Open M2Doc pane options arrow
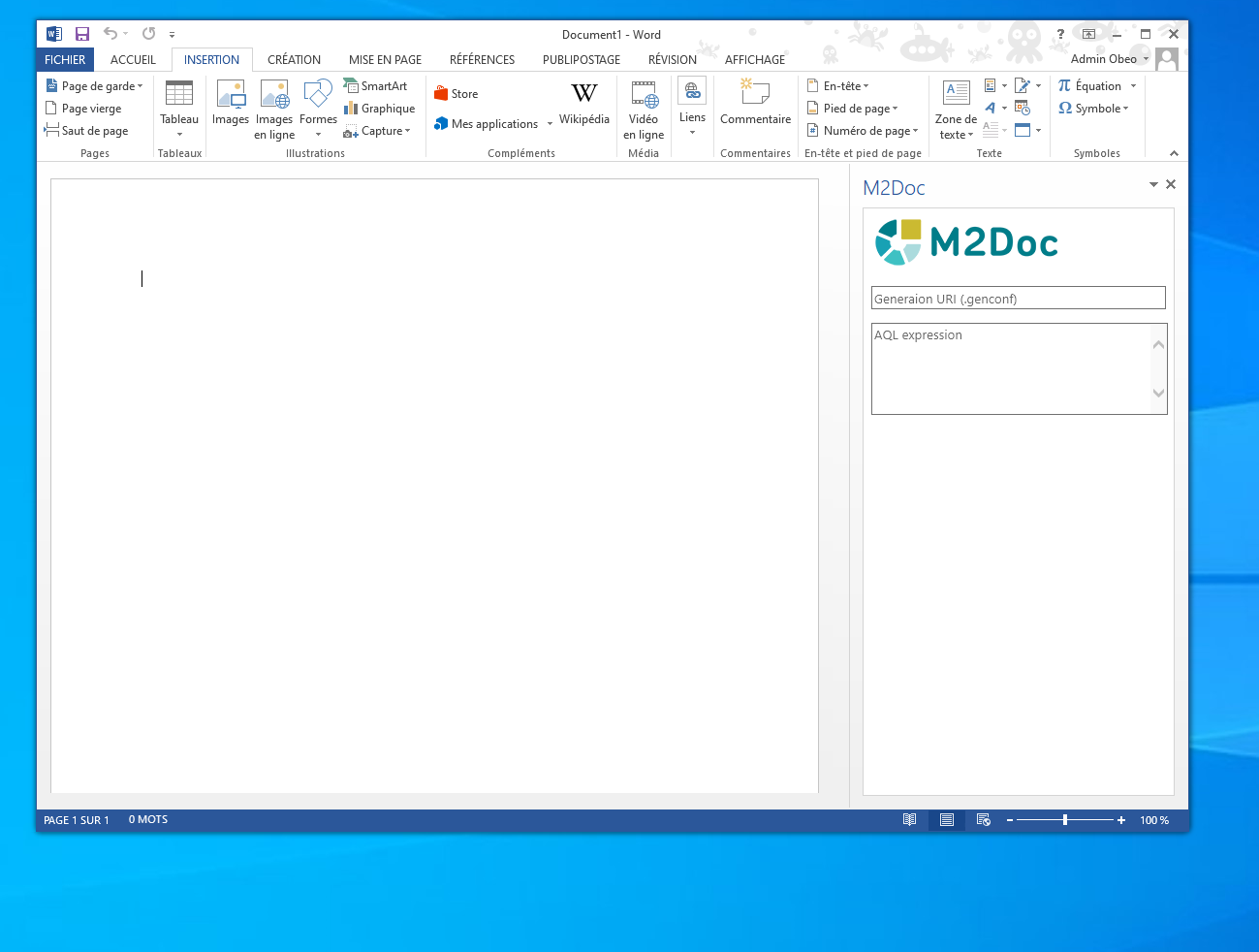This screenshot has width=1259, height=952. tap(1153, 184)
